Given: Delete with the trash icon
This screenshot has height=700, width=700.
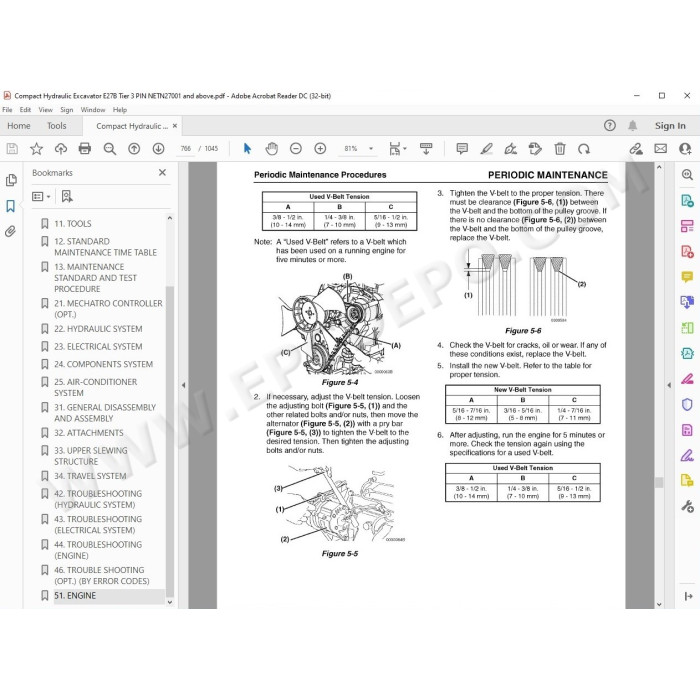Looking at the screenshot, I should click(x=560, y=149).
